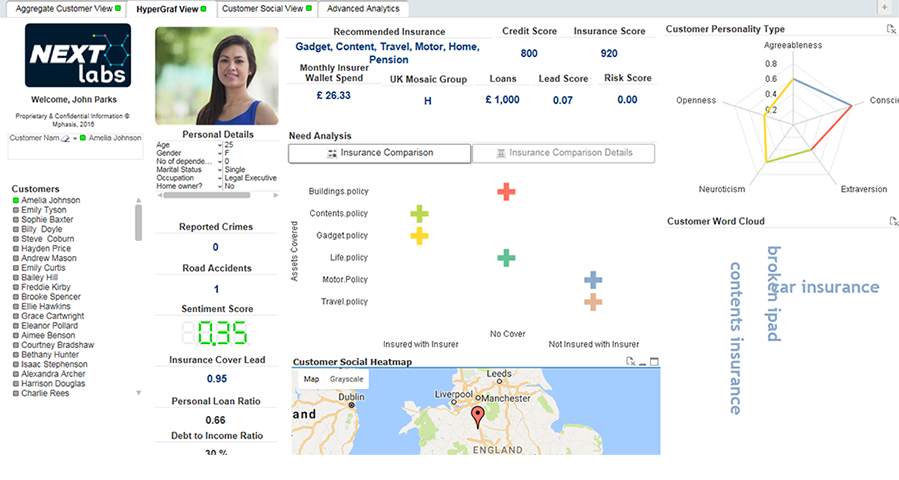Export Customer Word Cloud to Excel
This screenshot has height=480, width=899.
(893, 221)
